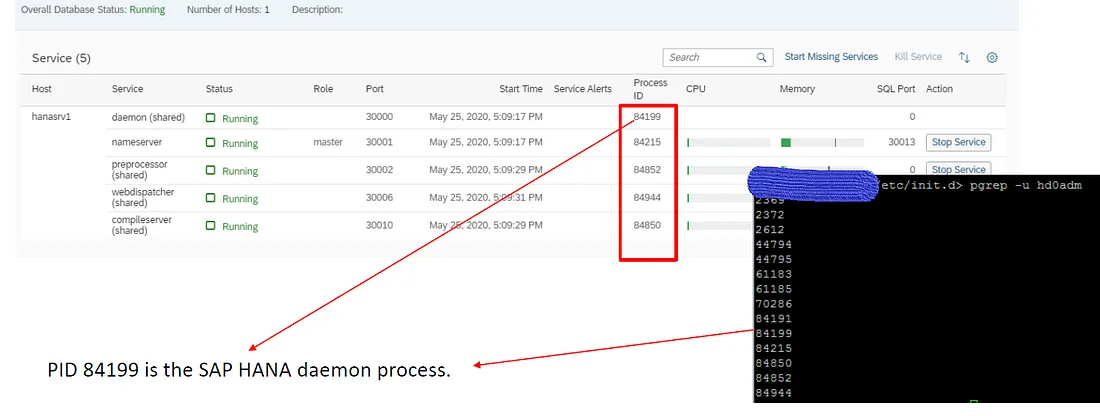The height and width of the screenshot is (416, 1100).
Task: Click process ID 84852 in table
Action: 647,169
